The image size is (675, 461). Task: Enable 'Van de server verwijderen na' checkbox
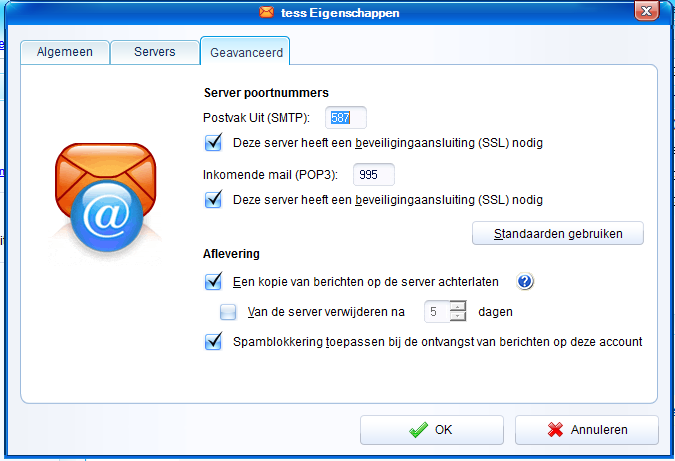pos(228,312)
